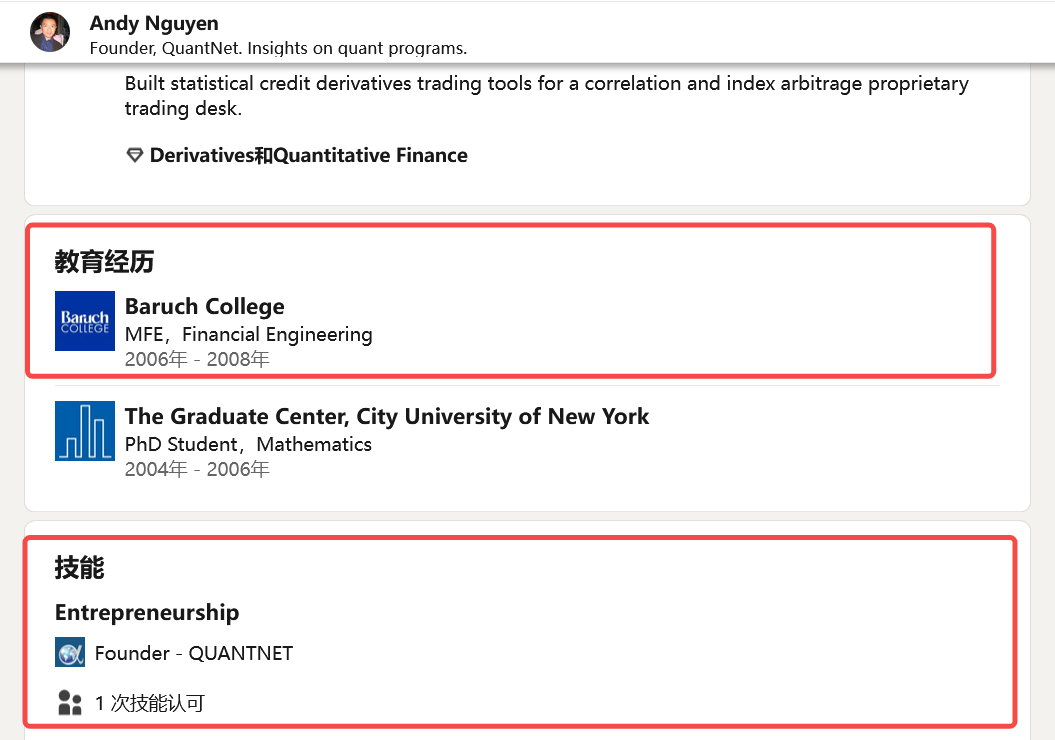Click the PhD Student, Mathematics degree text

tap(248, 445)
